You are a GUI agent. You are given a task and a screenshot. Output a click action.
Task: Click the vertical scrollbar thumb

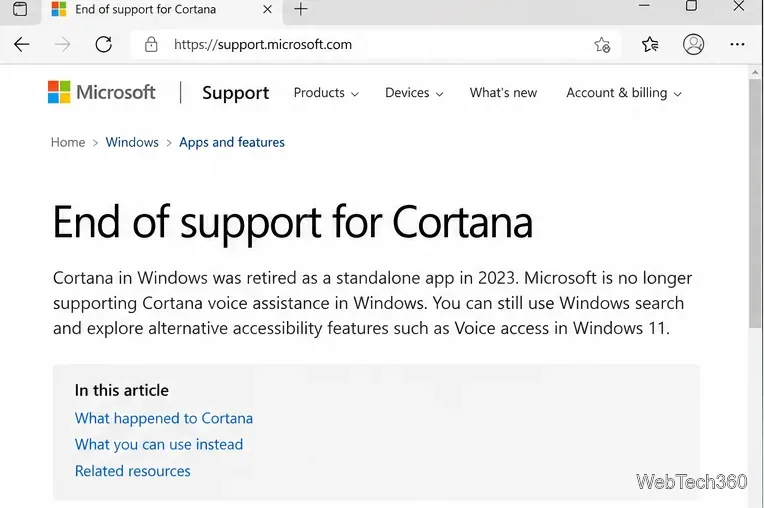pyautogui.click(x=755, y=204)
